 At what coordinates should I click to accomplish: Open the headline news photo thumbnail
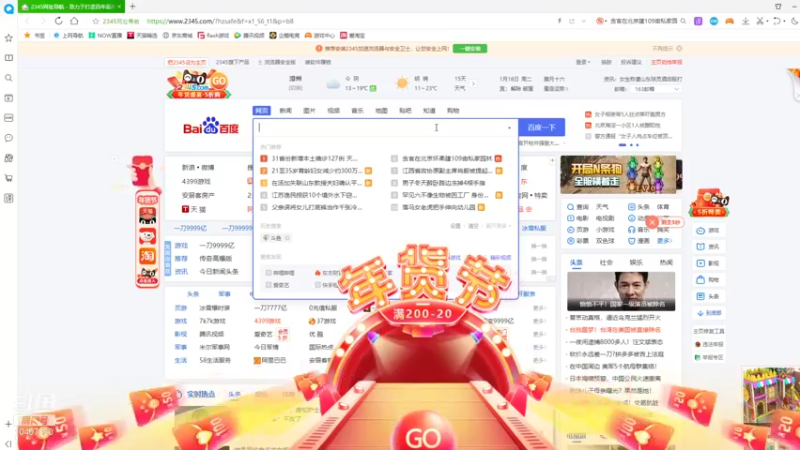(621, 291)
